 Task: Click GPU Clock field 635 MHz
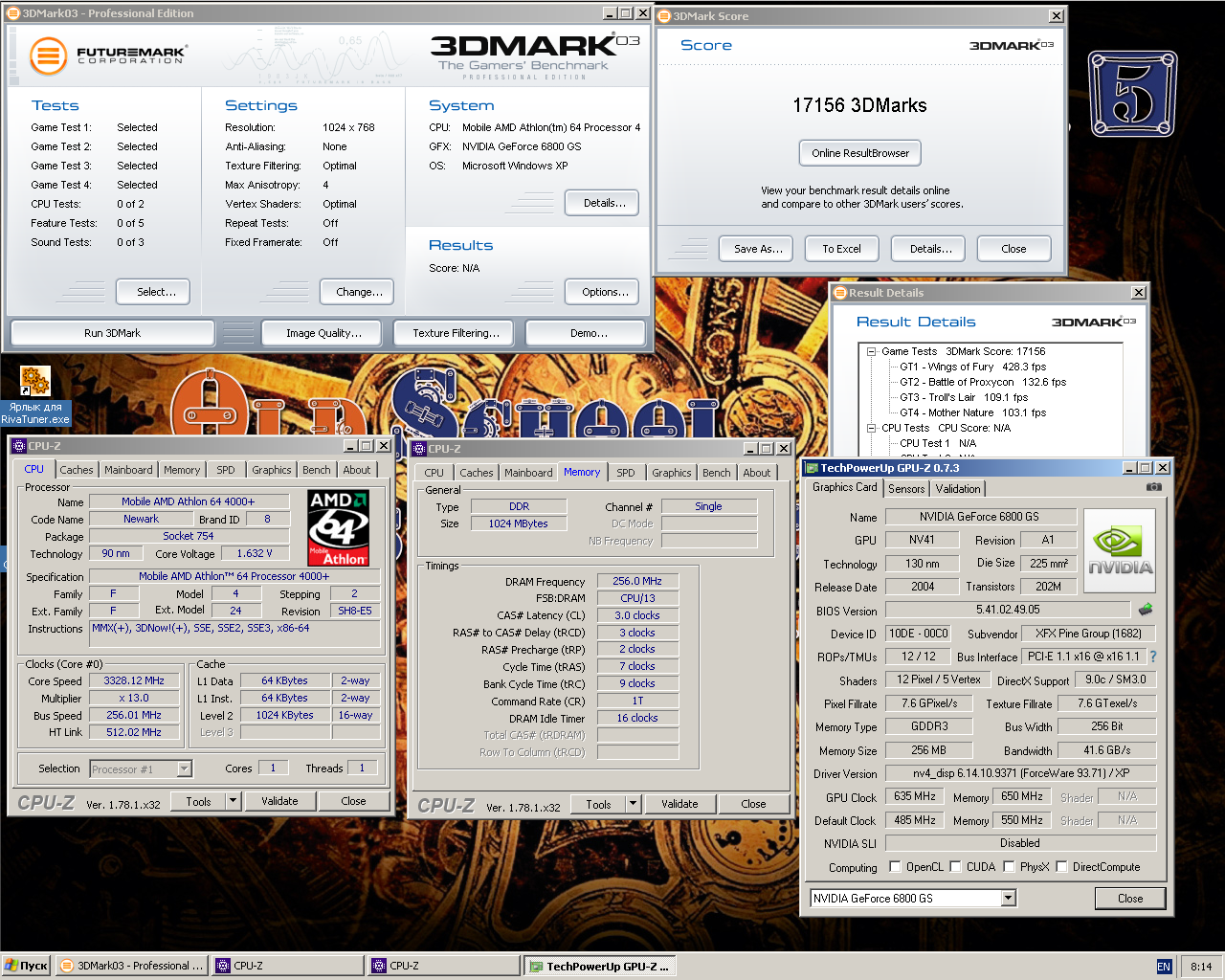pyautogui.click(x=915, y=796)
